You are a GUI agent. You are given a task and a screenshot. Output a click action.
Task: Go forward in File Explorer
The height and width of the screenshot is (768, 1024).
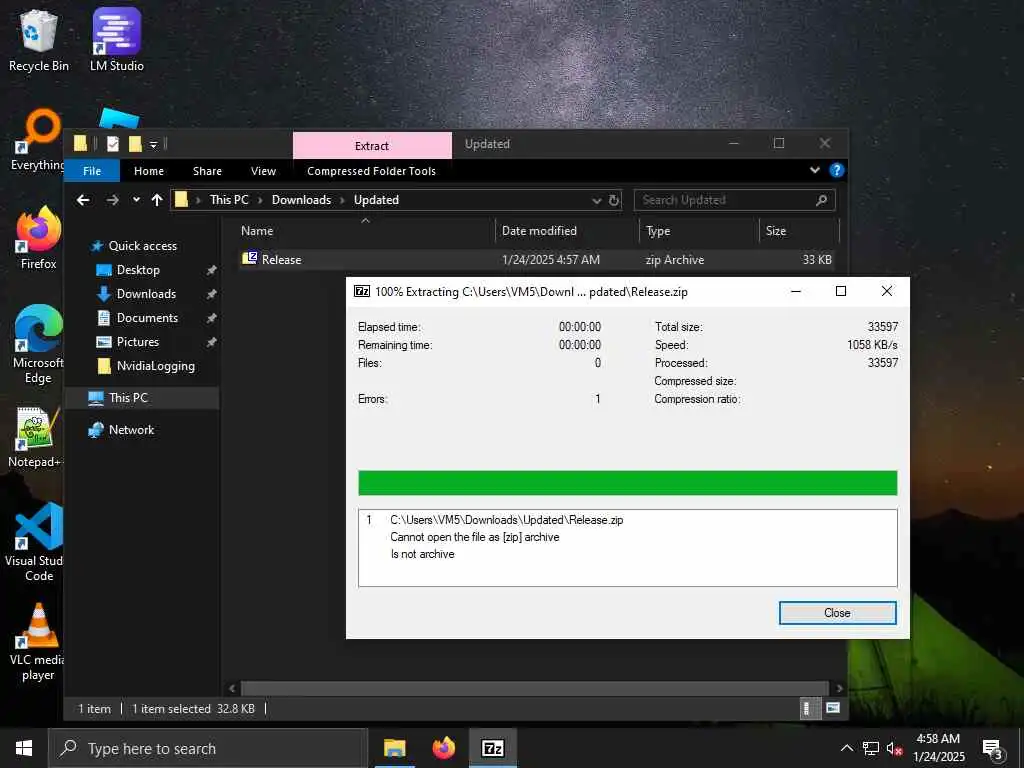112,200
